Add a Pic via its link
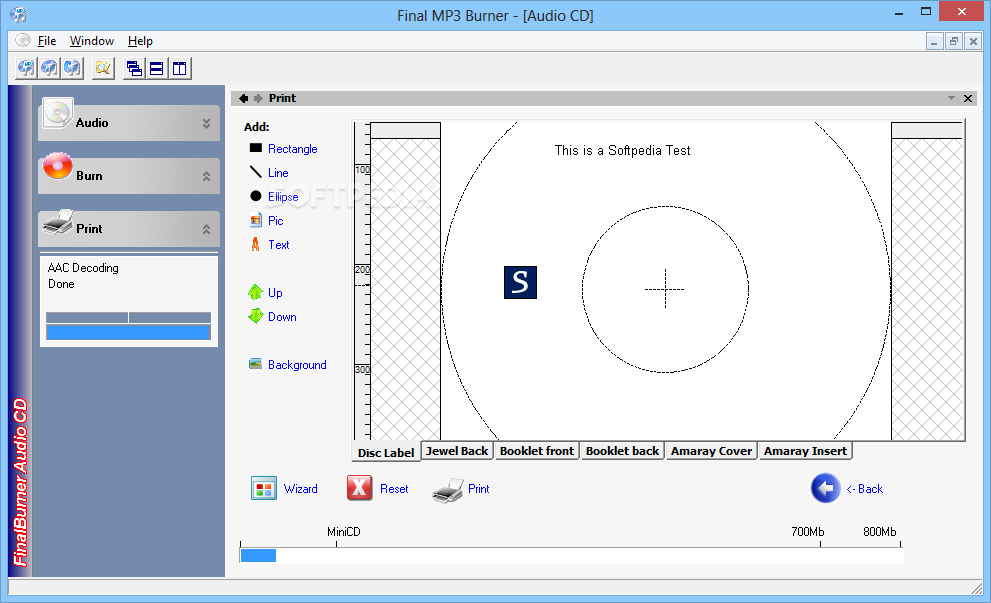The height and width of the screenshot is (603, 991). click(x=276, y=221)
